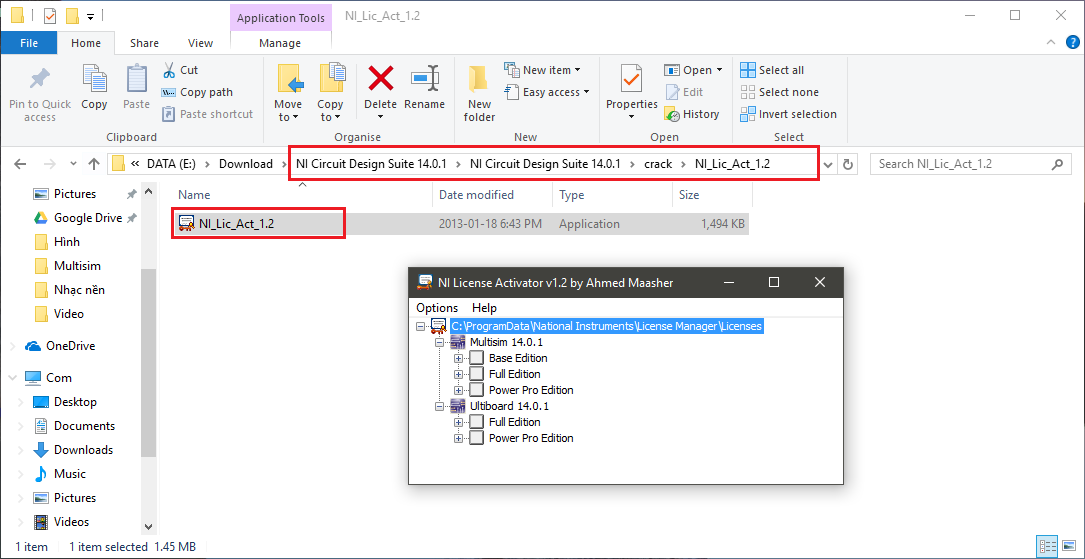
Task: Switch to the Home tab
Action: pyautogui.click(x=86, y=43)
